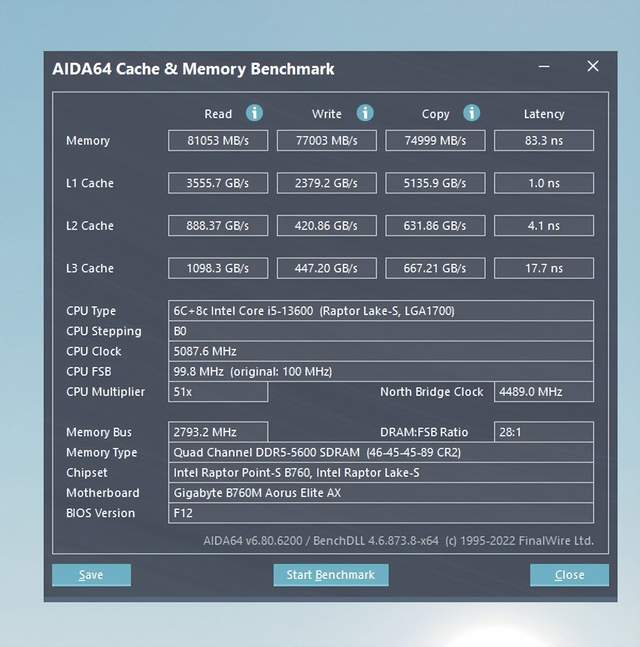Click the info icon next to Copy
This screenshot has width=640, height=647.
[x=472, y=113]
